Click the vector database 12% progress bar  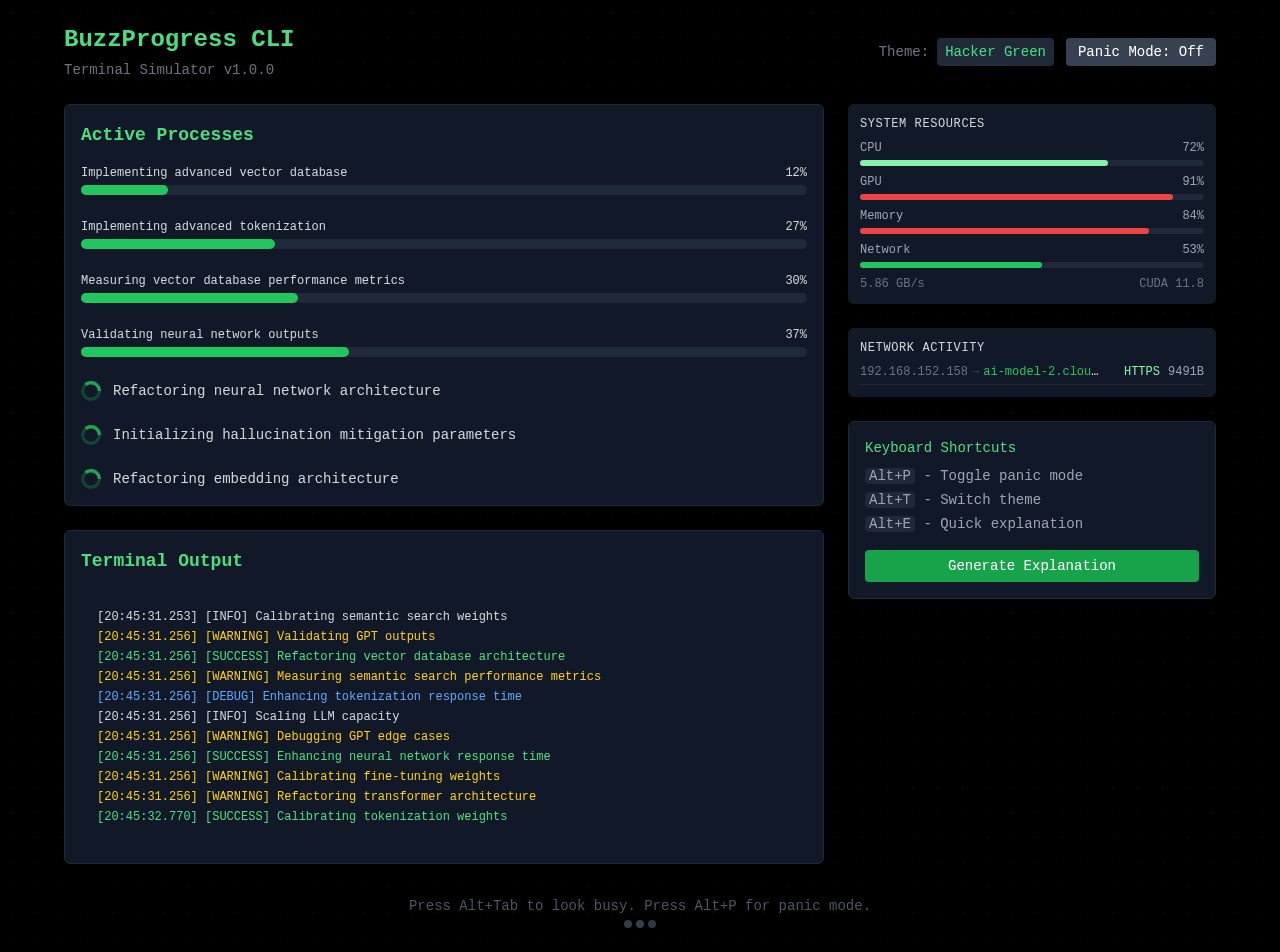[443, 190]
